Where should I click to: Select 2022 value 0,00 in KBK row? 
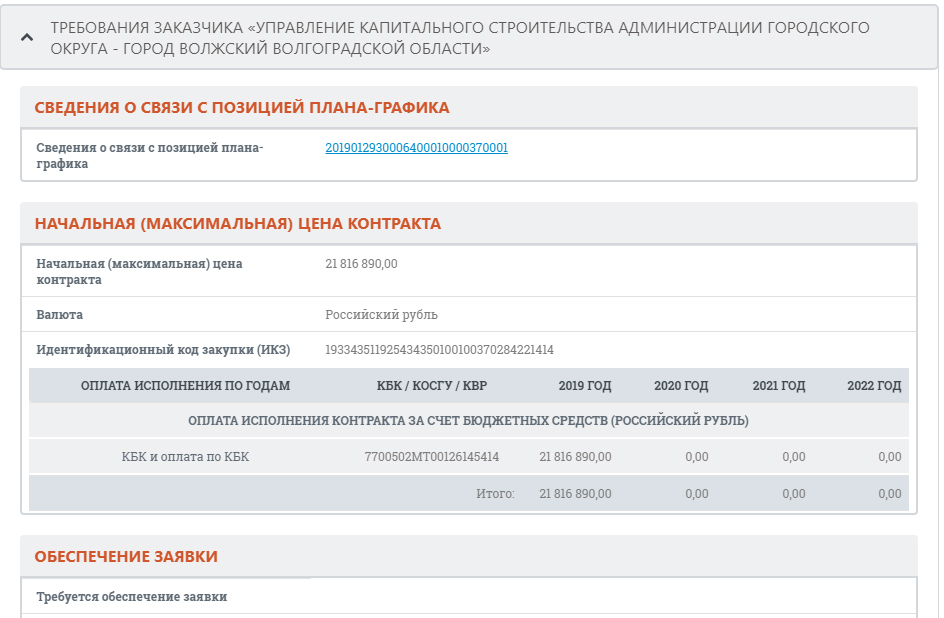890,457
